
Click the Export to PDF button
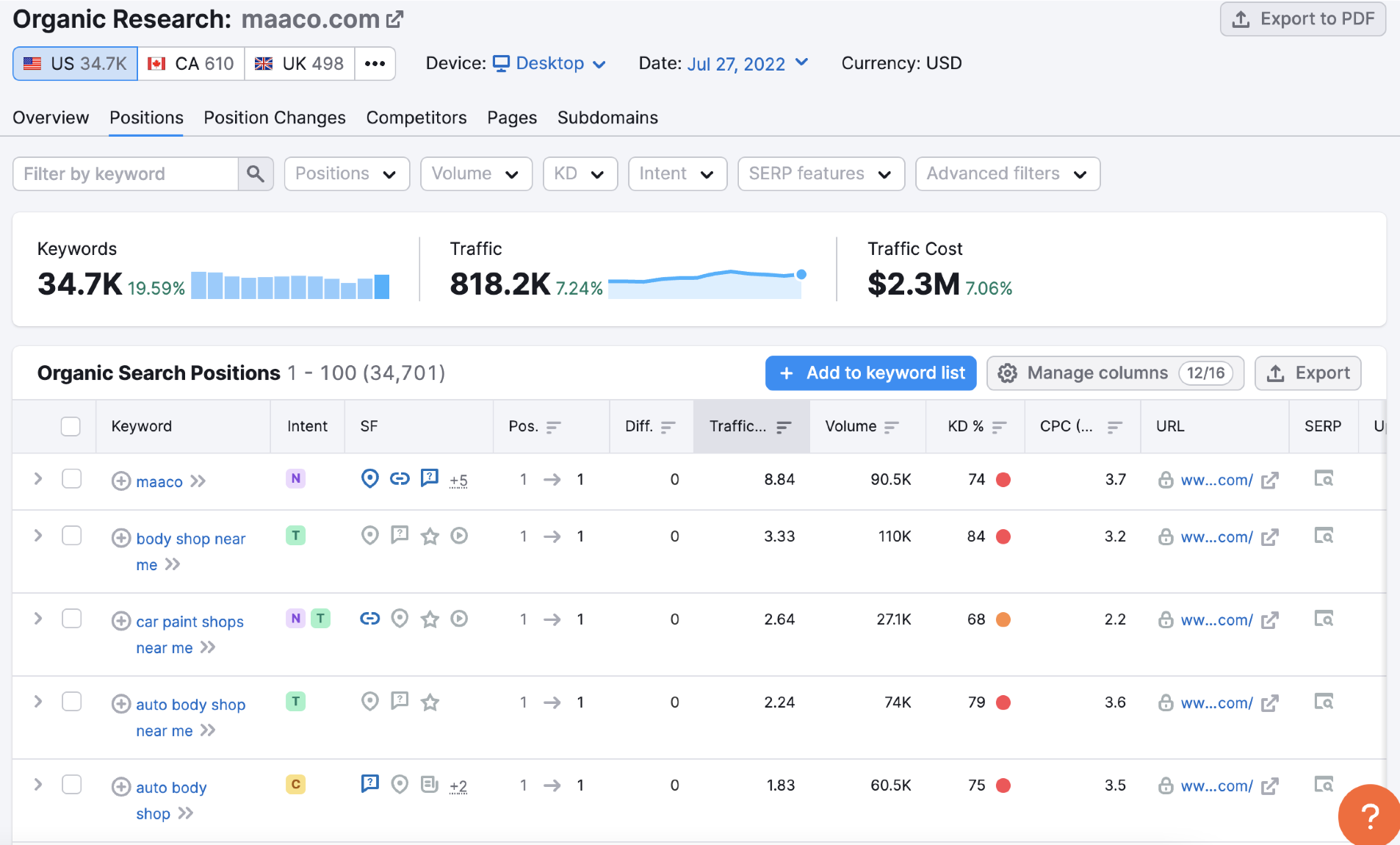click(1302, 19)
